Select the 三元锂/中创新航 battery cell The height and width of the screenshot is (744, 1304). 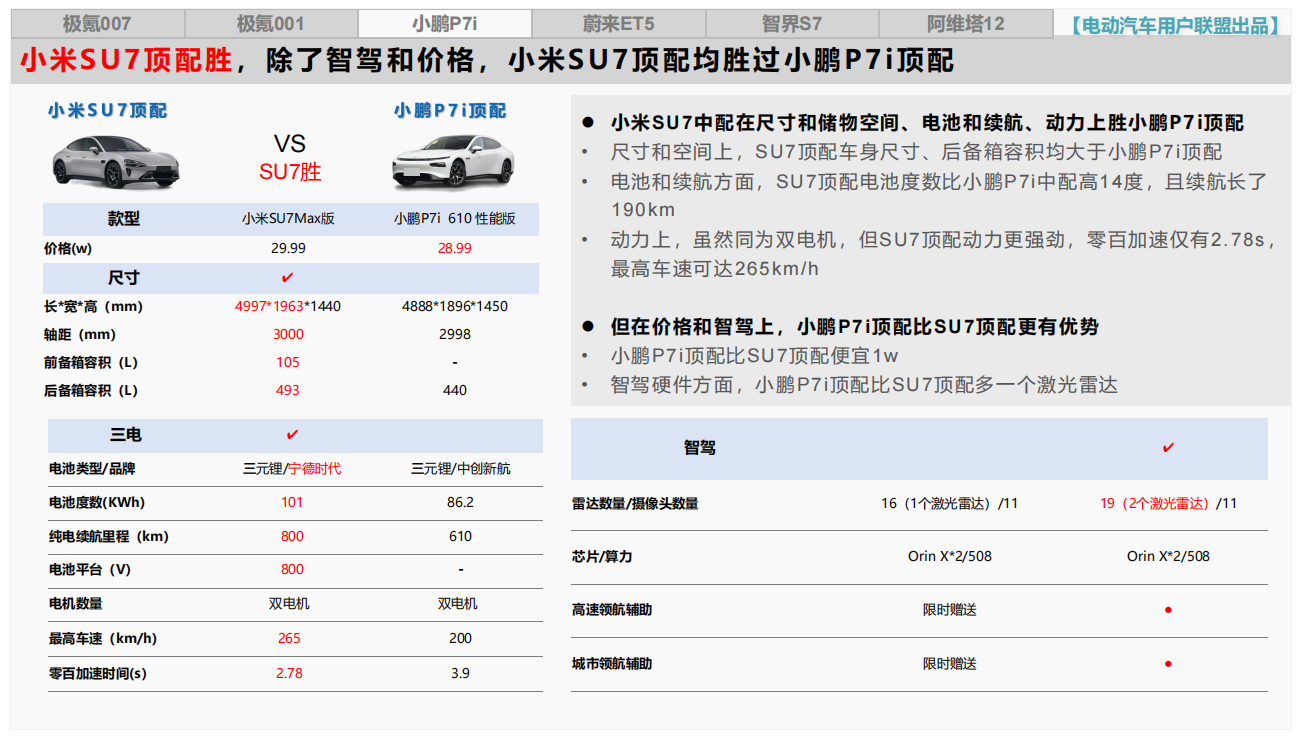pos(460,468)
